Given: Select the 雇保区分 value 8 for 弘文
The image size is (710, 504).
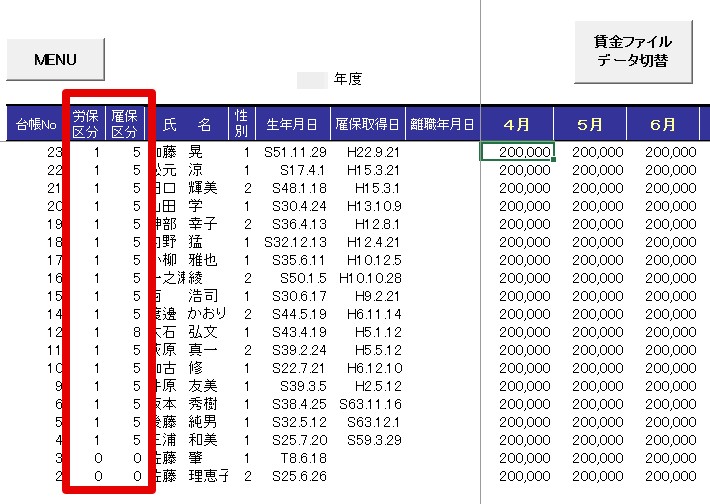Looking at the screenshot, I should click(137, 332).
